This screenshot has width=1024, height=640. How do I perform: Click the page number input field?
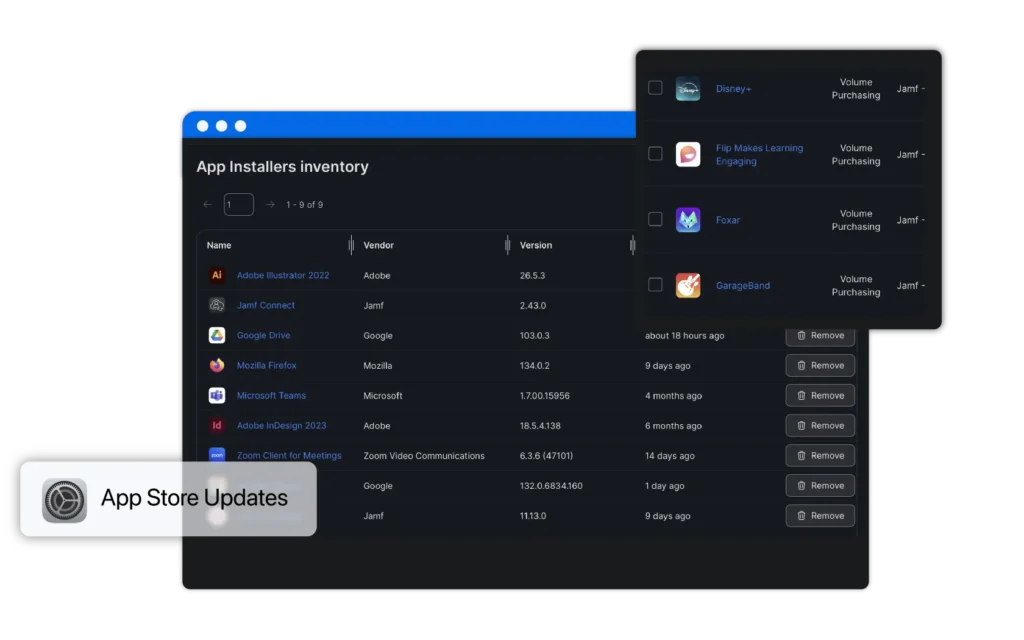(238, 204)
